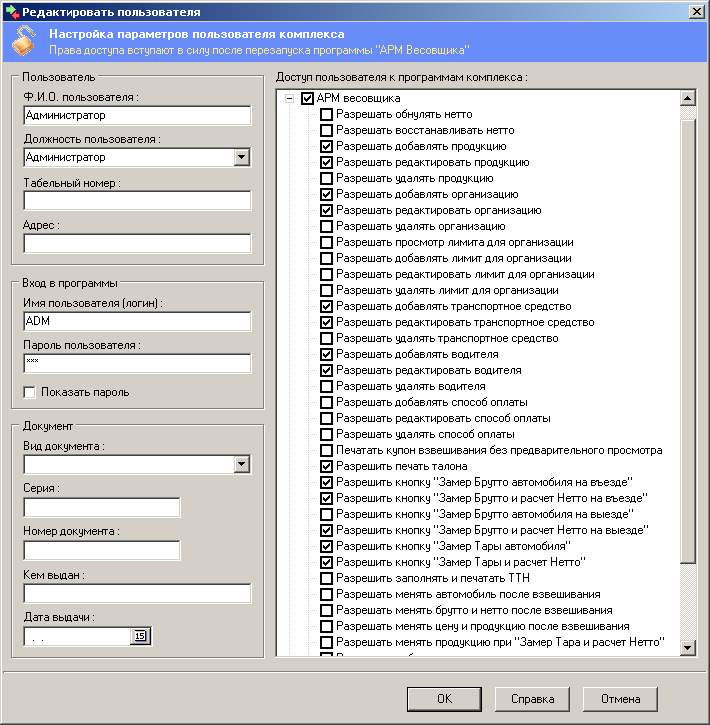Open the Должность пользователя dropdown
This screenshot has height=725, width=710.
click(x=241, y=157)
